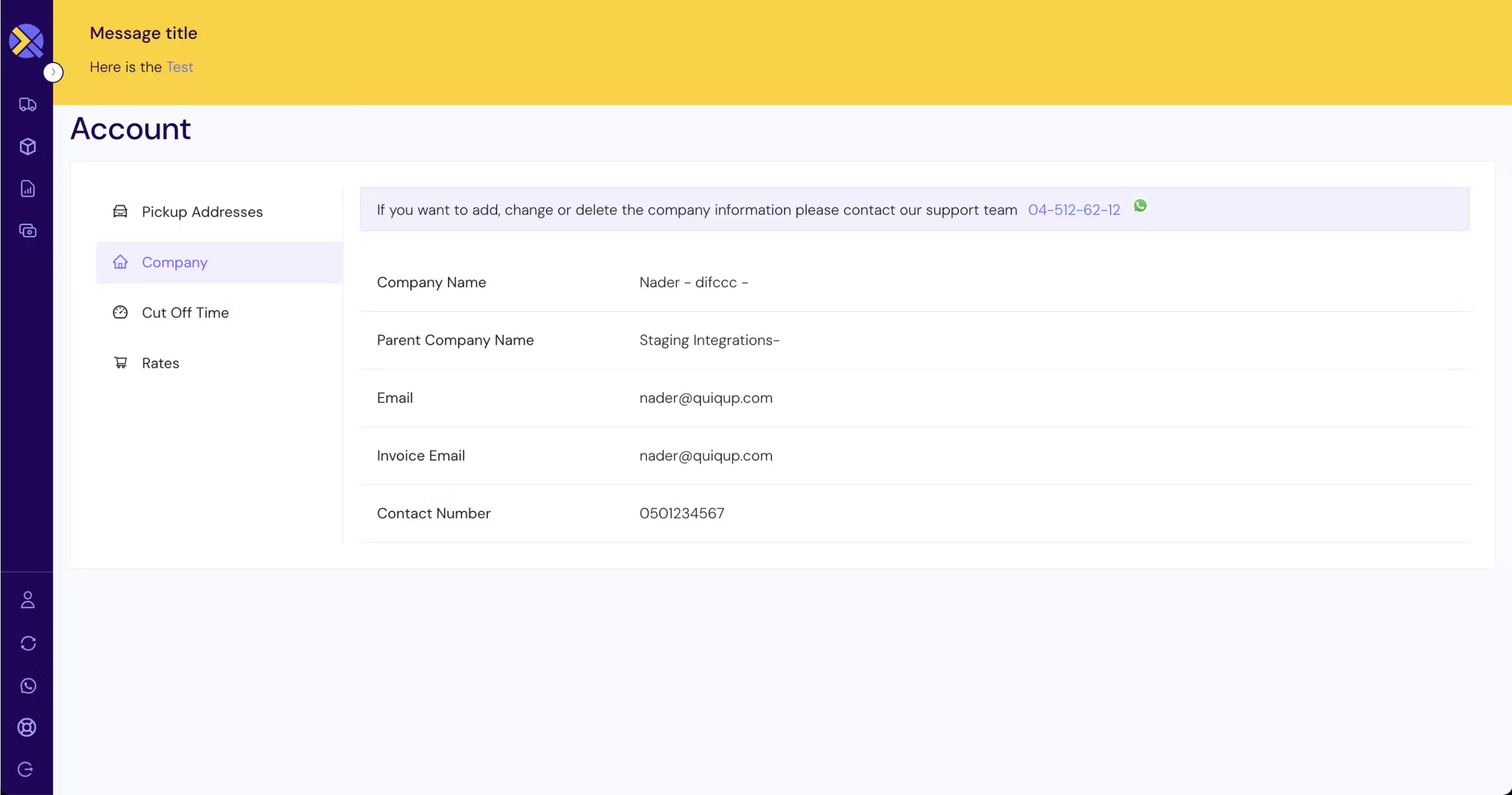Click the green WhatsApp icon beside the support number
This screenshot has width=1512, height=795.
click(x=1140, y=206)
